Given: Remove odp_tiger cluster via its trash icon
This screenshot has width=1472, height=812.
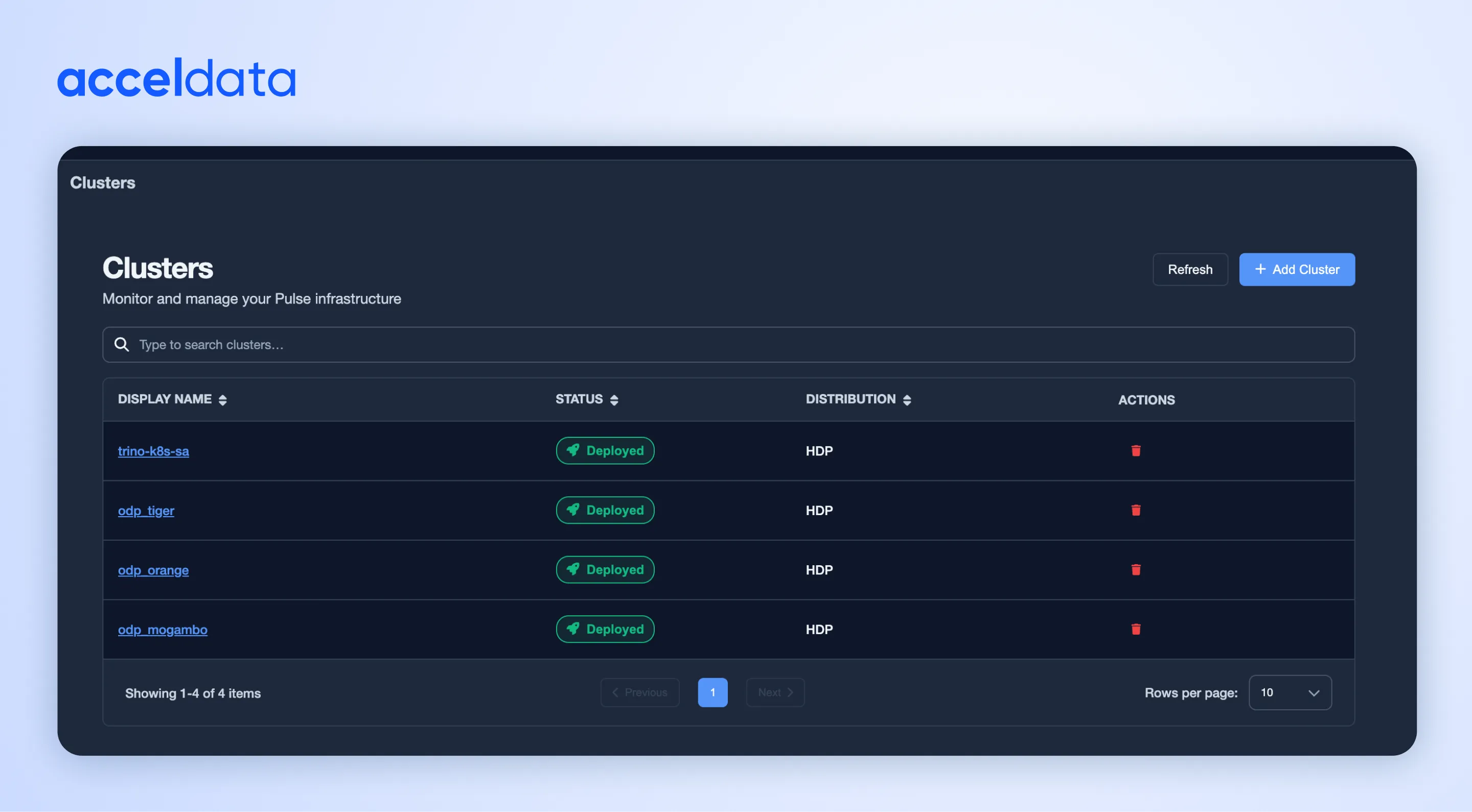Looking at the screenshot, I should [x=1136, y=511].
